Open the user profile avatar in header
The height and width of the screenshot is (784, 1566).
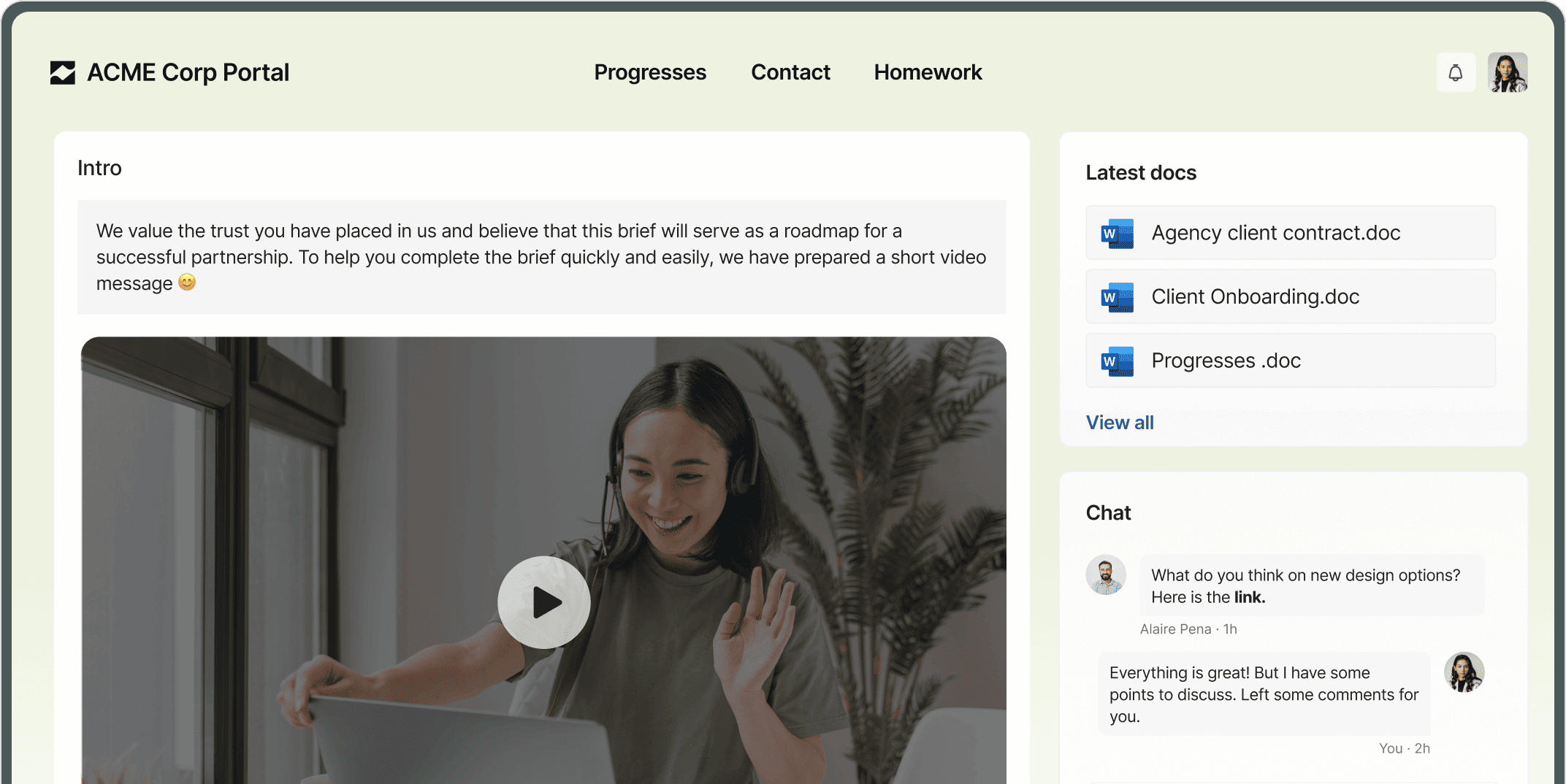tap(1507, 72)
